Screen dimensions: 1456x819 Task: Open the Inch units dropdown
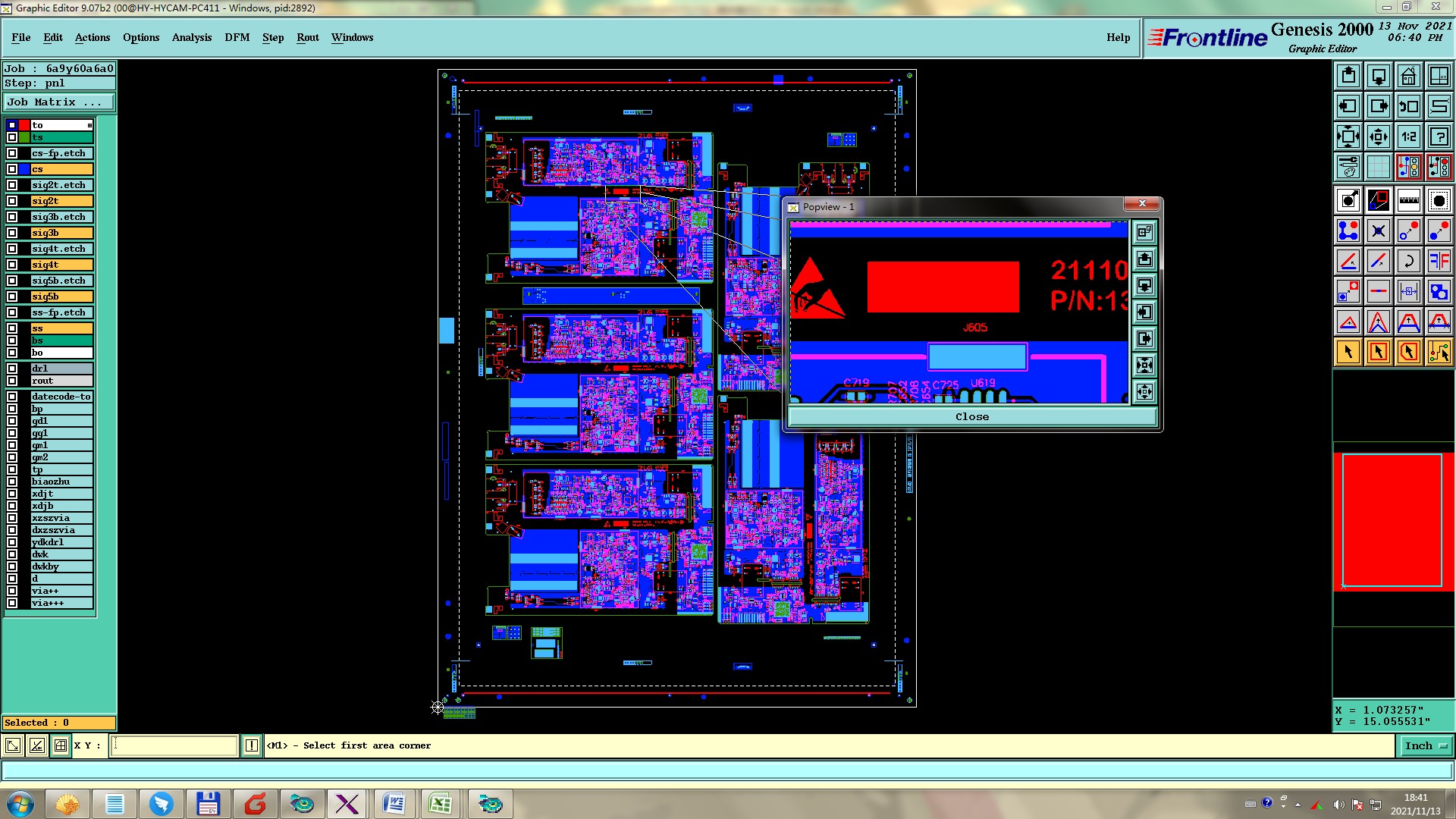coord(1425,746)
